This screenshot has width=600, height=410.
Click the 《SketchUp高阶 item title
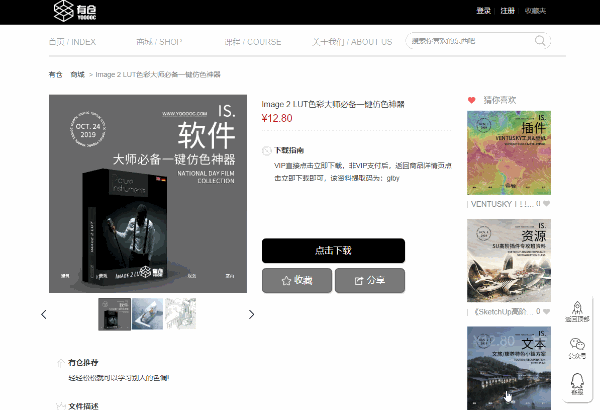(x=503, y=312)
